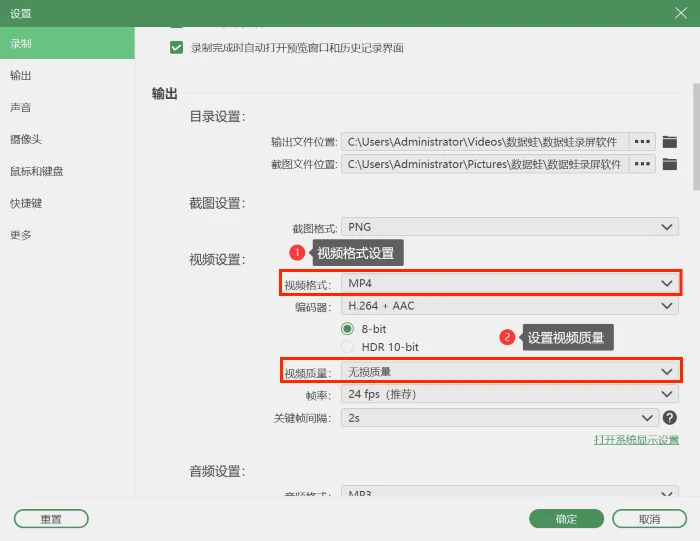Image resolution: width=700 pixels, height=541 pixels.
Task: Open the 打开系统显示设置 link
Action: 636,440
